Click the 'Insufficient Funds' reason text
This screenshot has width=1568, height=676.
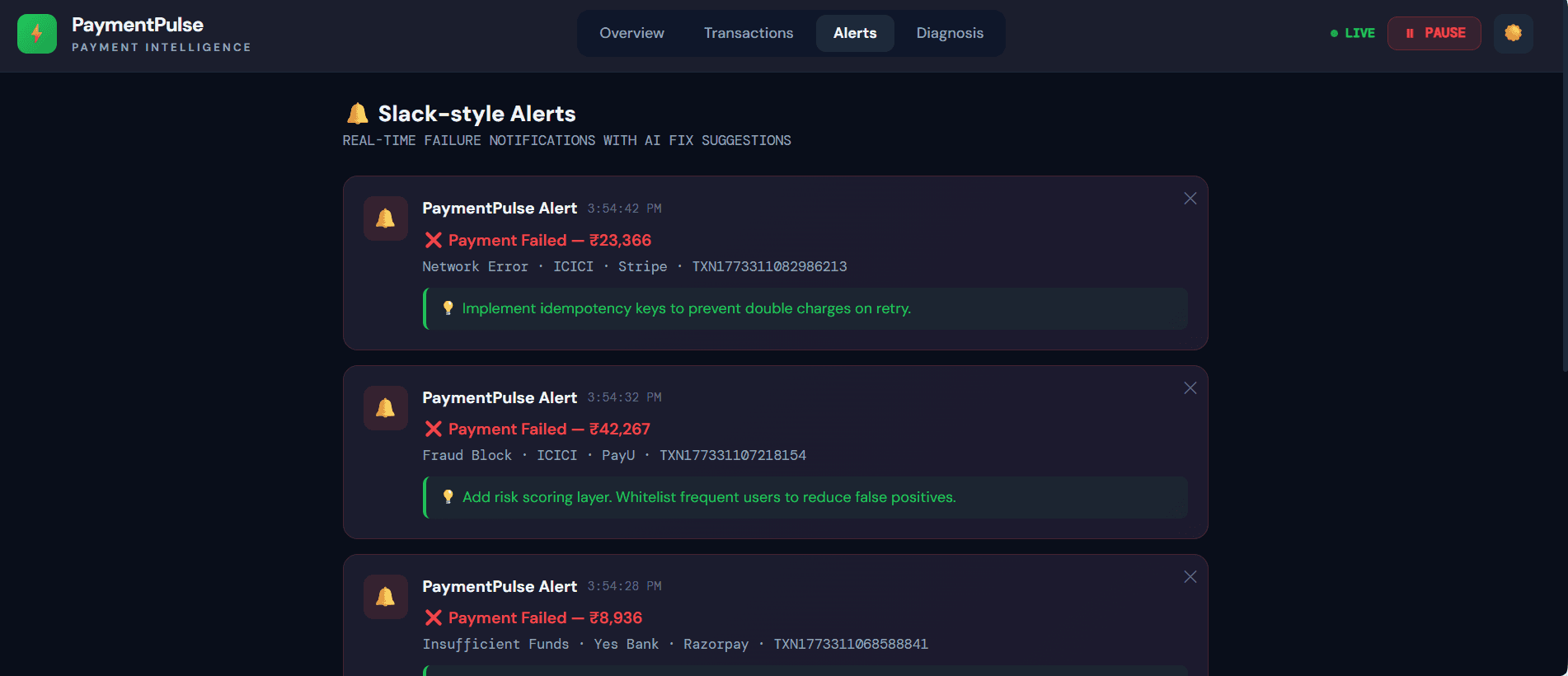coord(495,644)
